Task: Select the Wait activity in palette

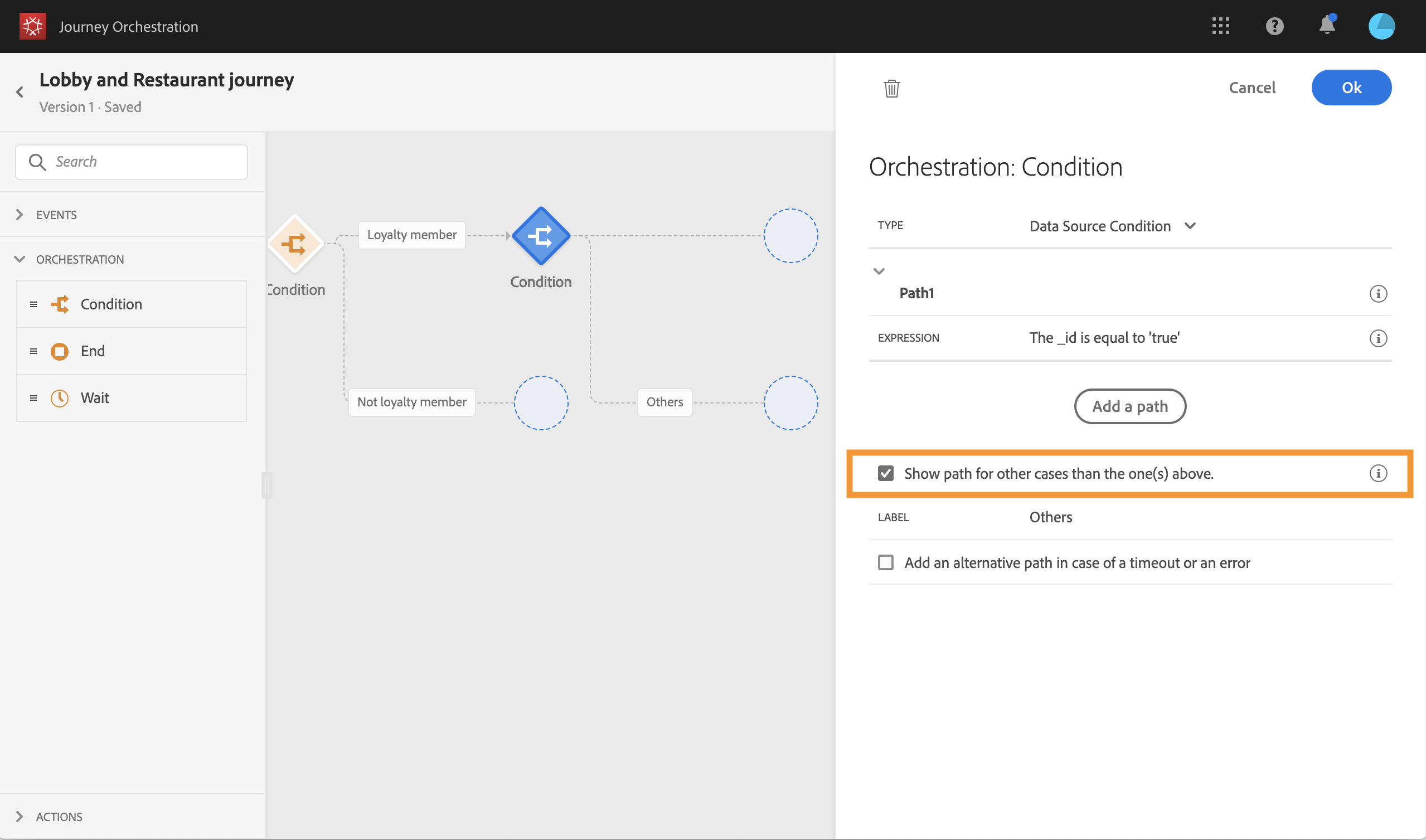Action: tap(95, 398)
